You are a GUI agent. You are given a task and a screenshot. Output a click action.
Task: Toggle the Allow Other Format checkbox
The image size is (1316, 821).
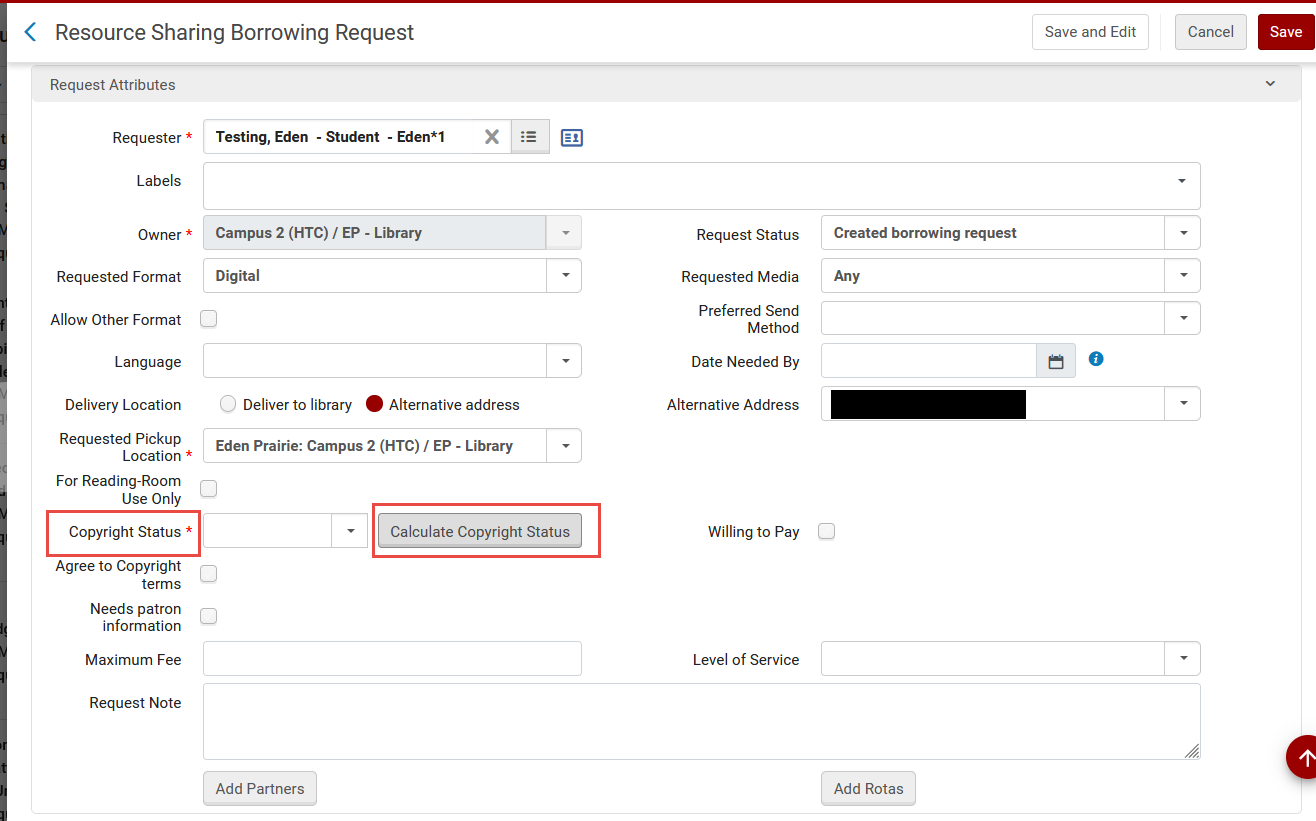[x=209, y=319]
